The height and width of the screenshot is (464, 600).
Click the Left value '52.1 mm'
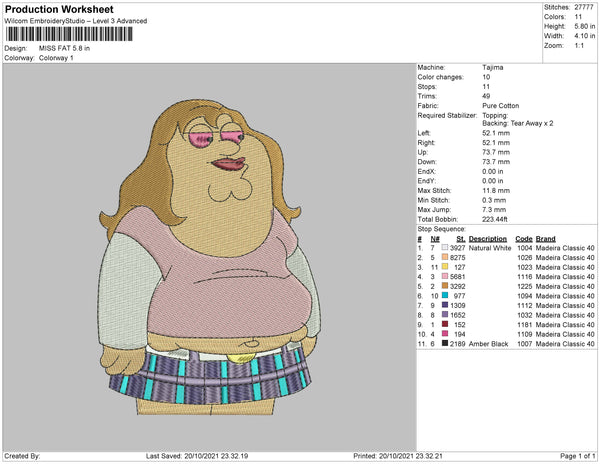pyautogui.click(x=496, y=133)
